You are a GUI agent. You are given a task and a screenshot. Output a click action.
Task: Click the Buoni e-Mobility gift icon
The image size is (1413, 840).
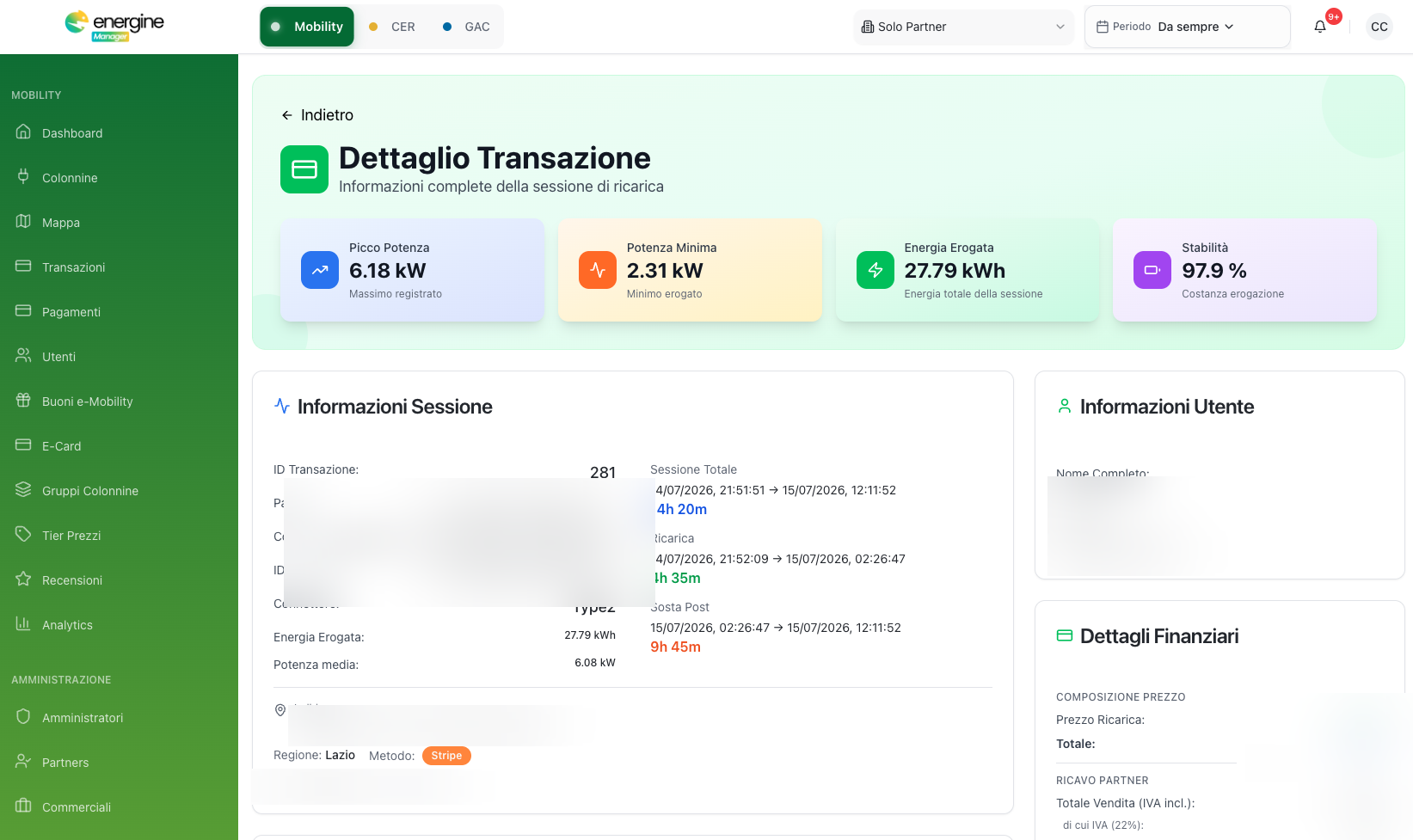click(23, 401)
